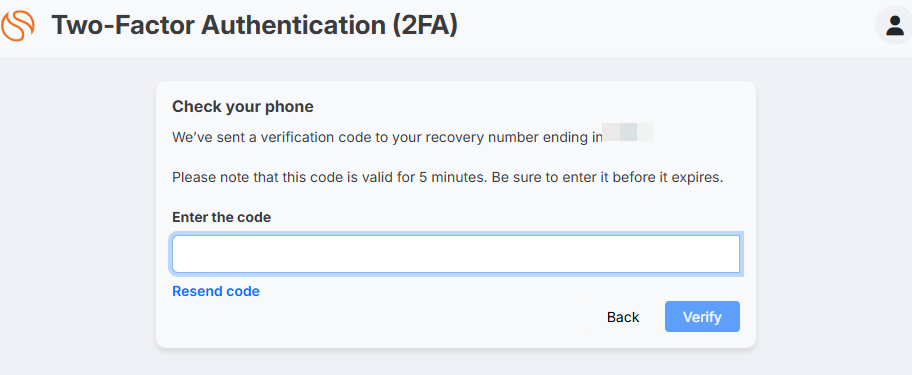Submit the code with Verify button
The image size is (912, 375).
tap(702, 317)
